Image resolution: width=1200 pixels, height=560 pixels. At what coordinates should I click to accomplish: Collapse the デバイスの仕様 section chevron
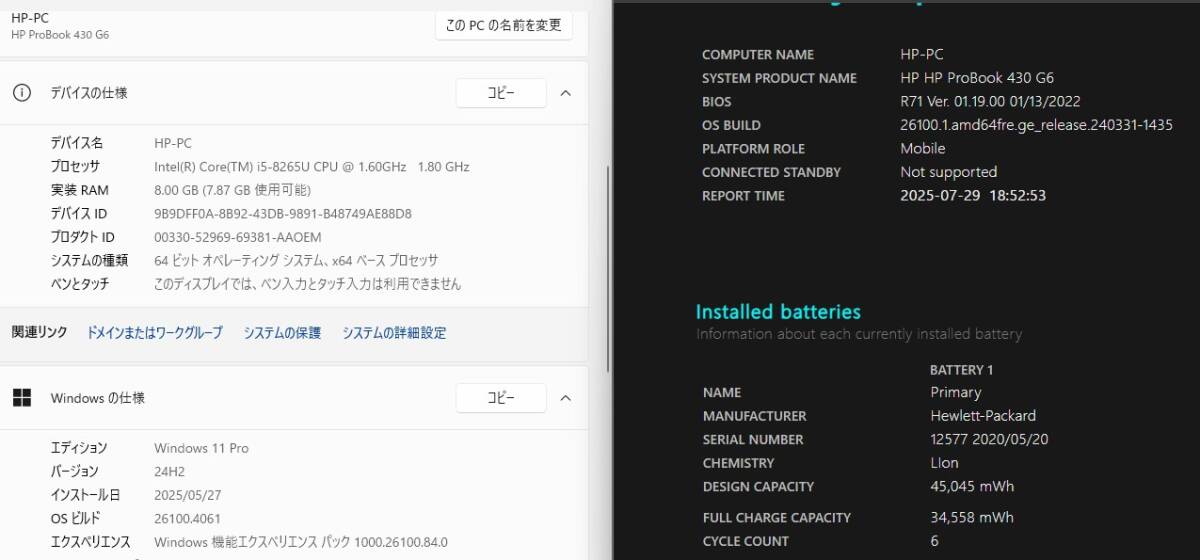(565, 93)
